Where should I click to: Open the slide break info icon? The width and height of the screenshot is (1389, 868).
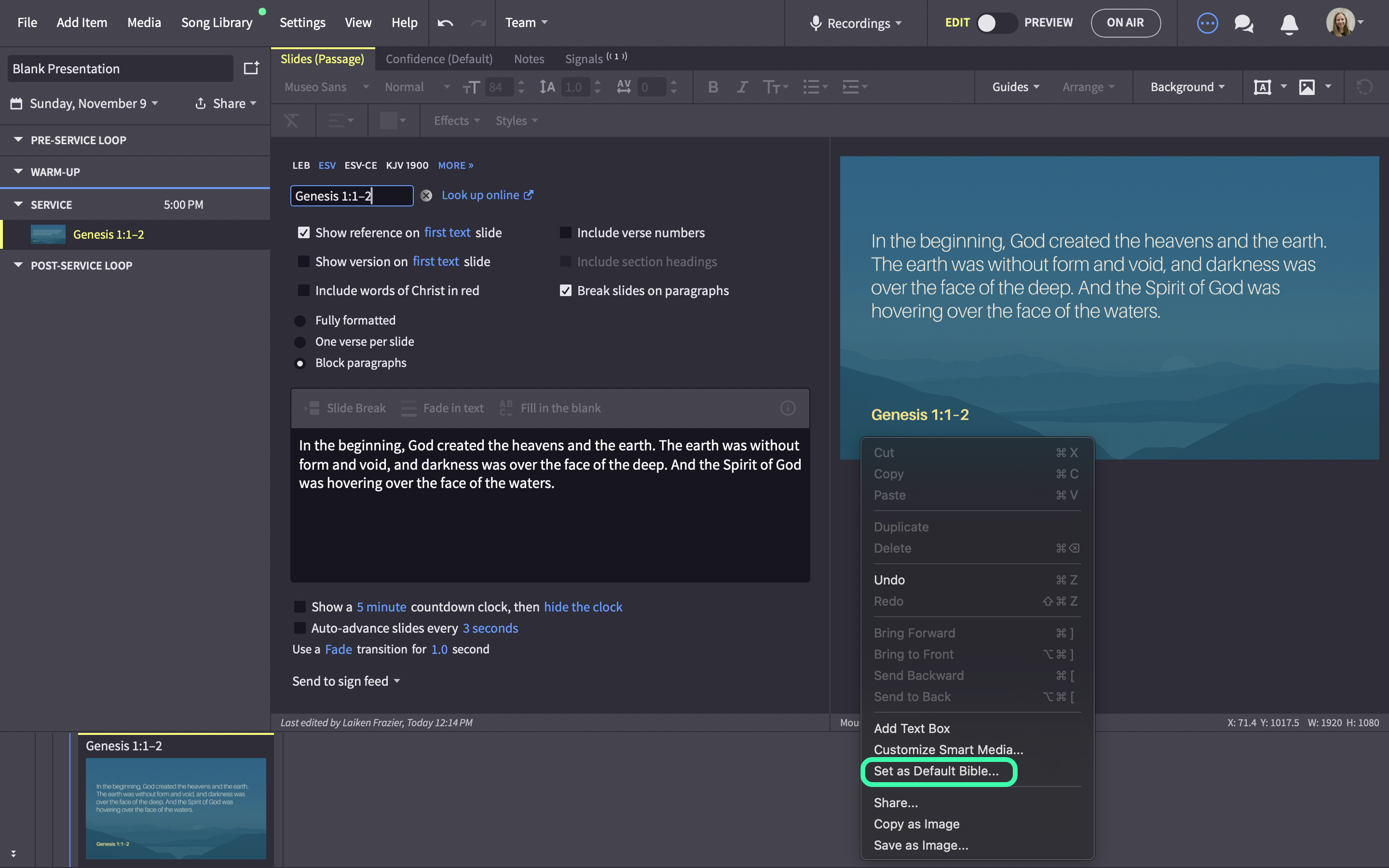coord(788,408)
